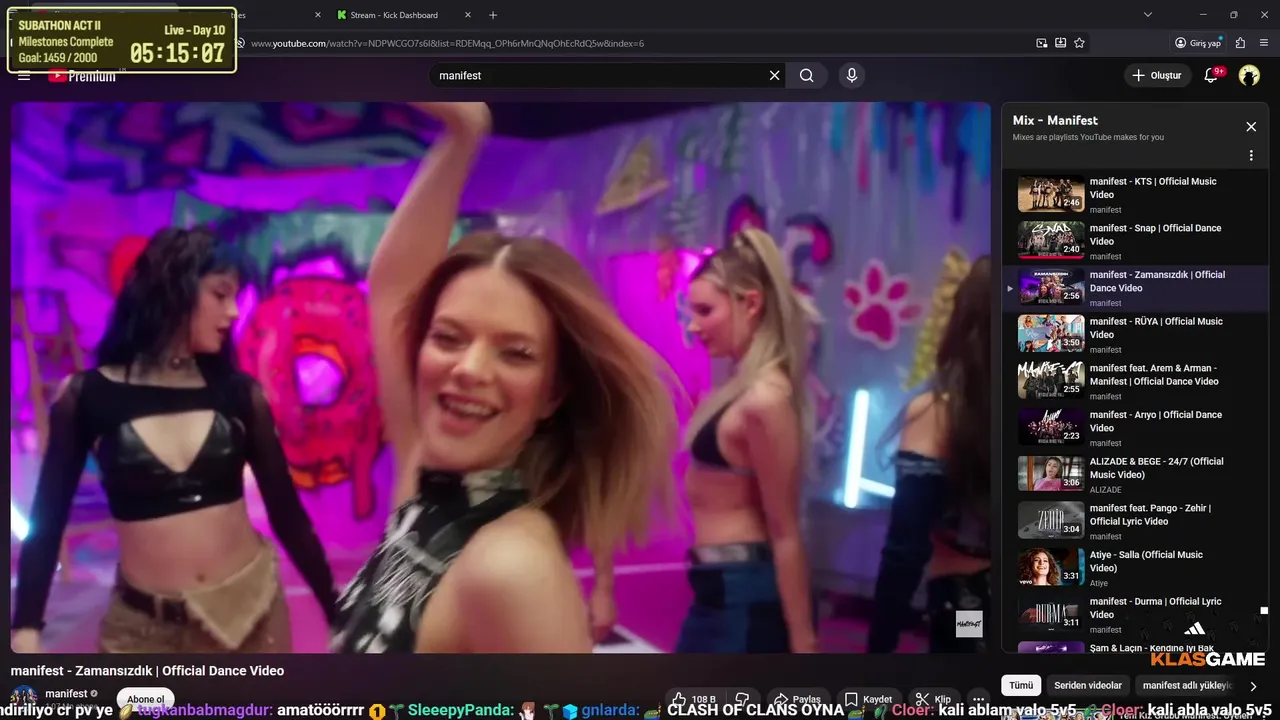Viewport: 1280px width, 720px height.
Task: Show more chips with right arrow
Action: 1253,686
